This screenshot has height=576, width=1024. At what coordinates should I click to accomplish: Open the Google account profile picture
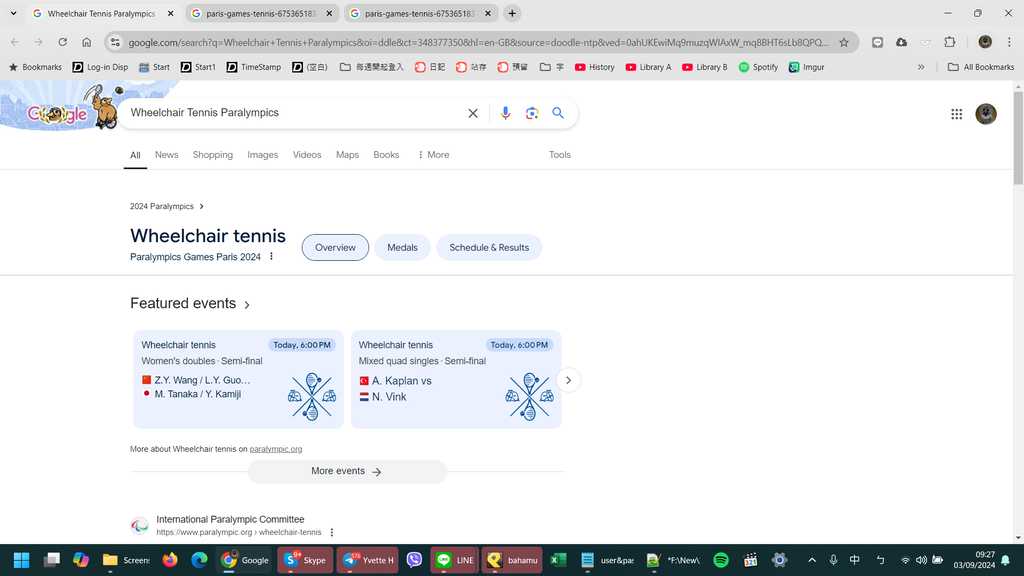[x=986, y=114]
